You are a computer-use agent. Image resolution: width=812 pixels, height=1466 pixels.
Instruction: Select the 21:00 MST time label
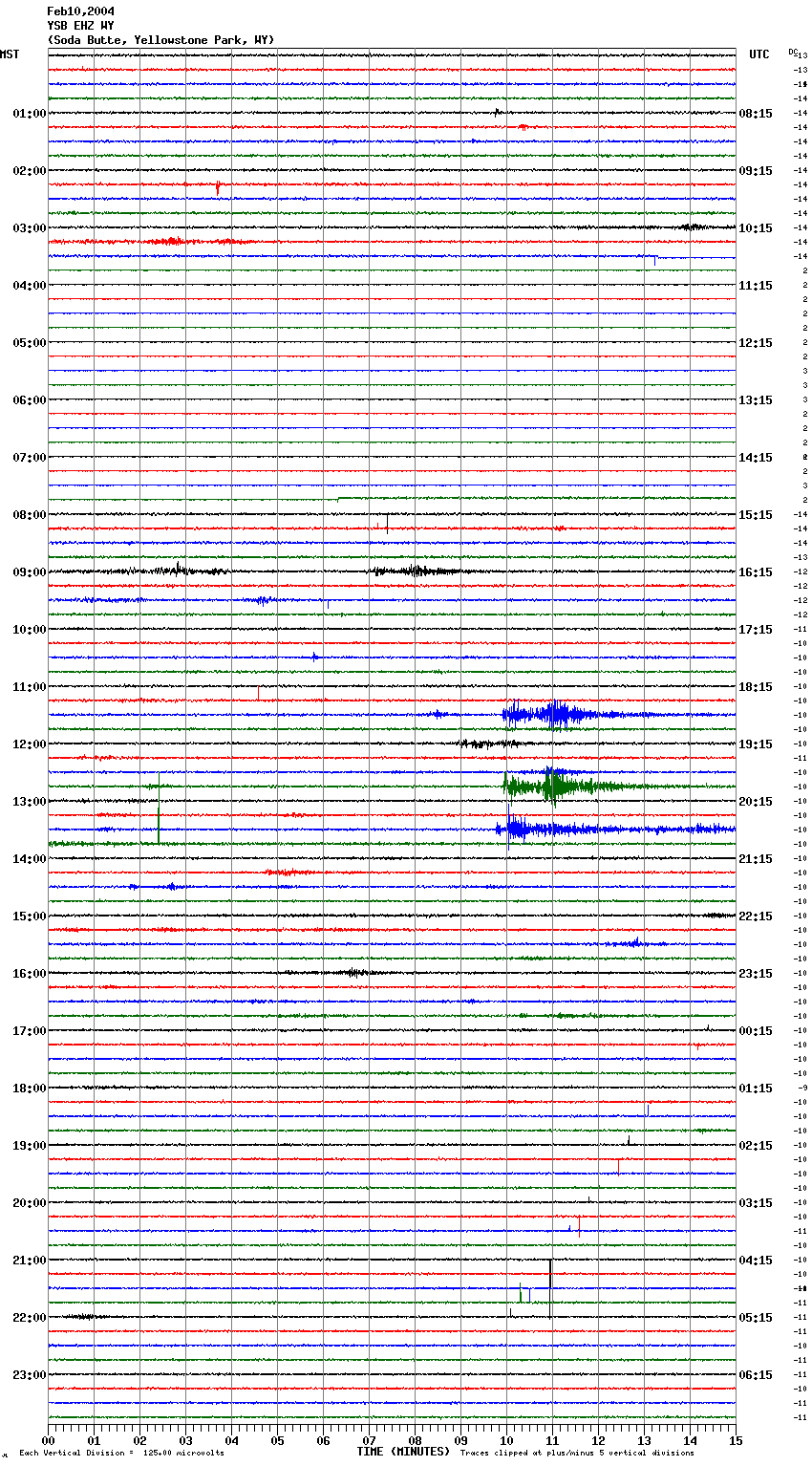coord(30,1261)
